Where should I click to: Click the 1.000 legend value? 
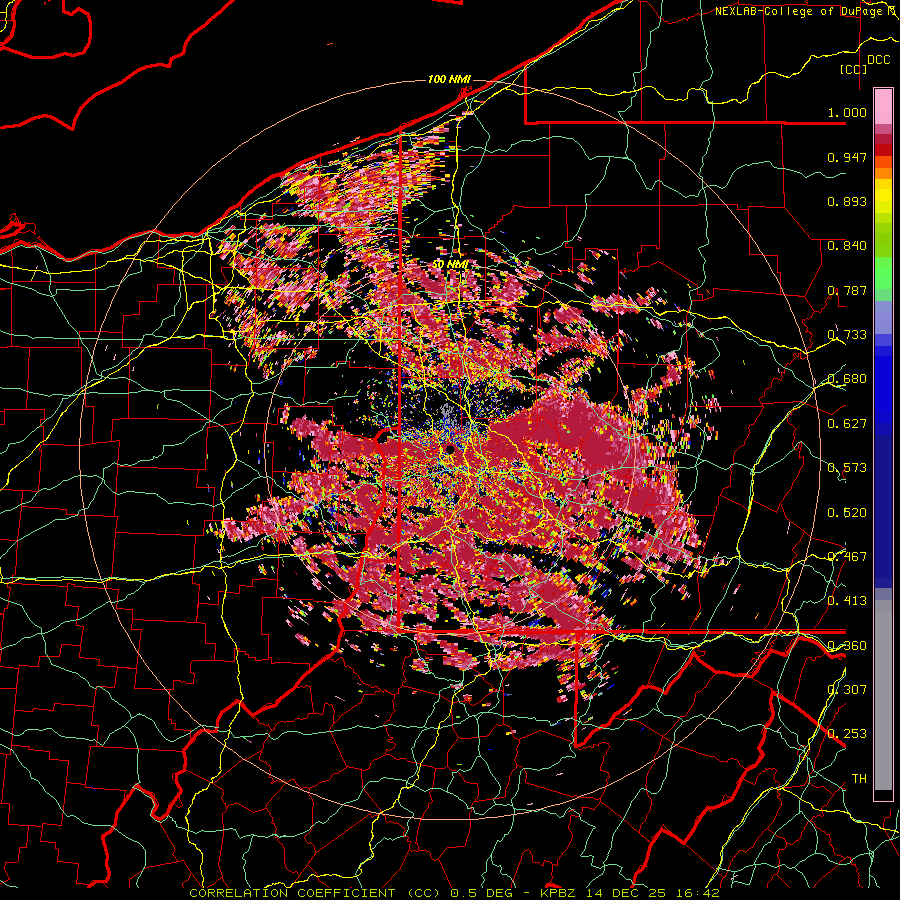tap(847, 112)
